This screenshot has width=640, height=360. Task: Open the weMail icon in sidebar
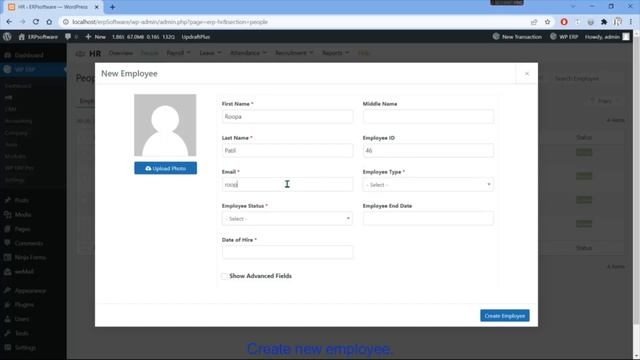(7, 271)
